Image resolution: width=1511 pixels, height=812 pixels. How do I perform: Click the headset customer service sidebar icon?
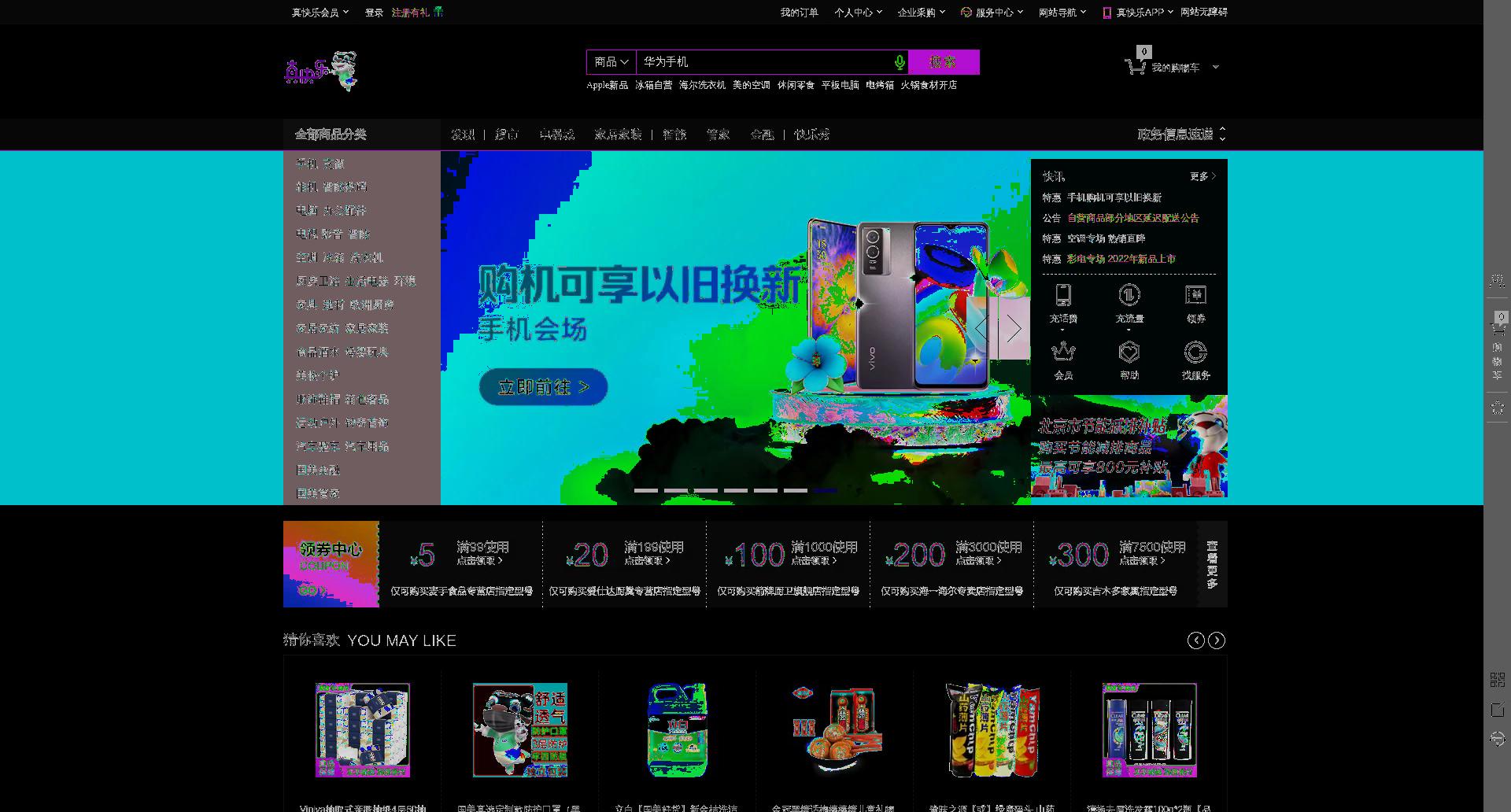[1498, 739]
